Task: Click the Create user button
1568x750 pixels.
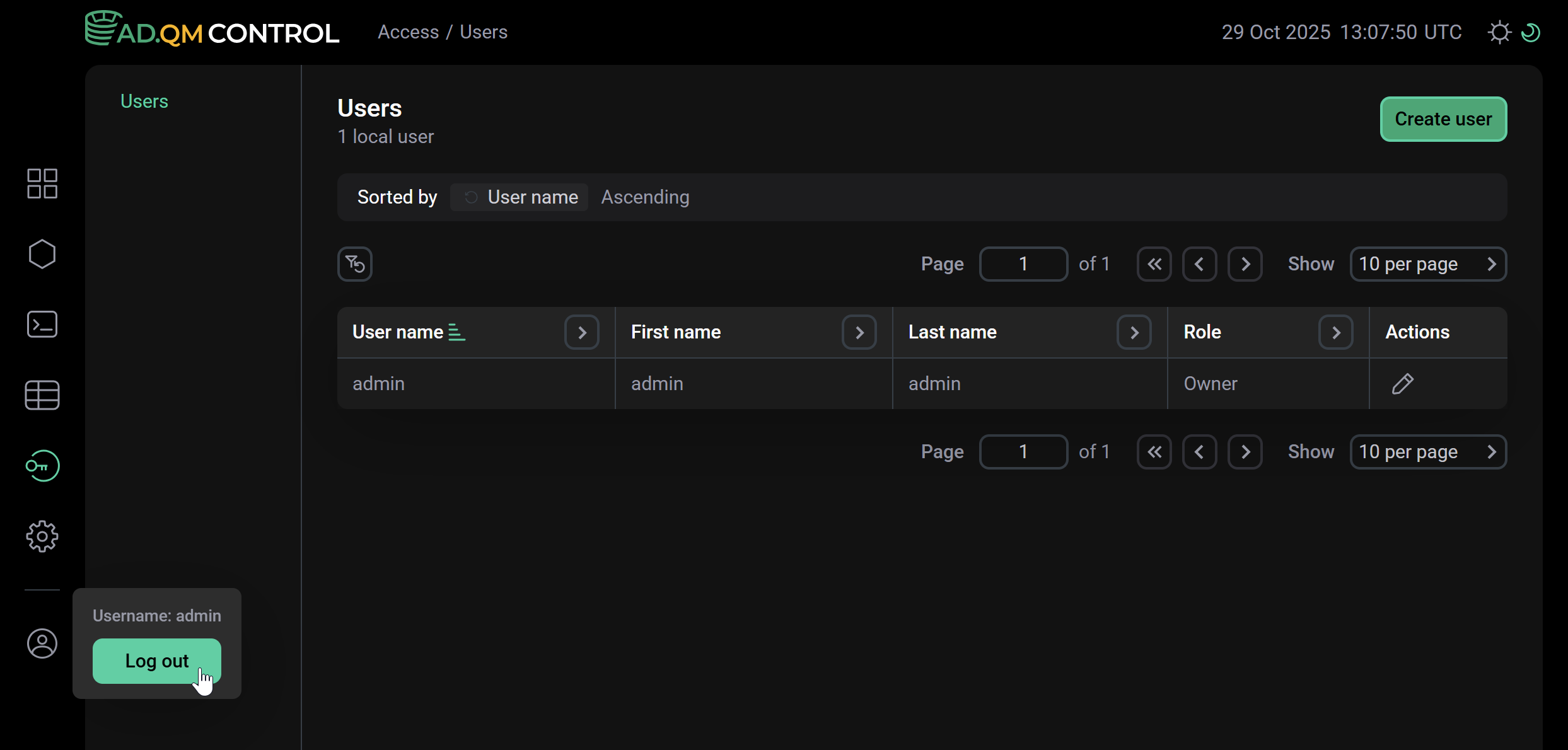Action: pos(1443,119)
